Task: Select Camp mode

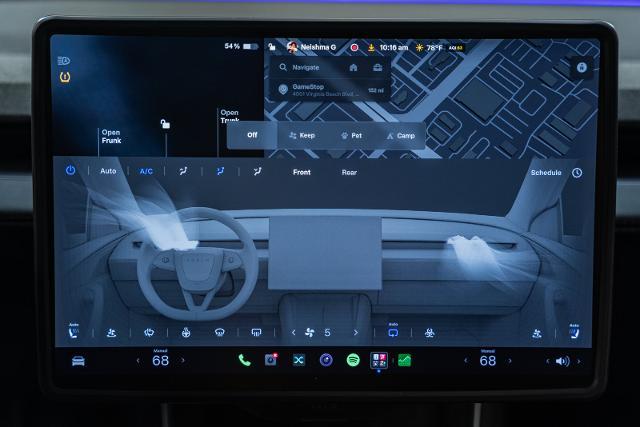Action: coord(400,136)
